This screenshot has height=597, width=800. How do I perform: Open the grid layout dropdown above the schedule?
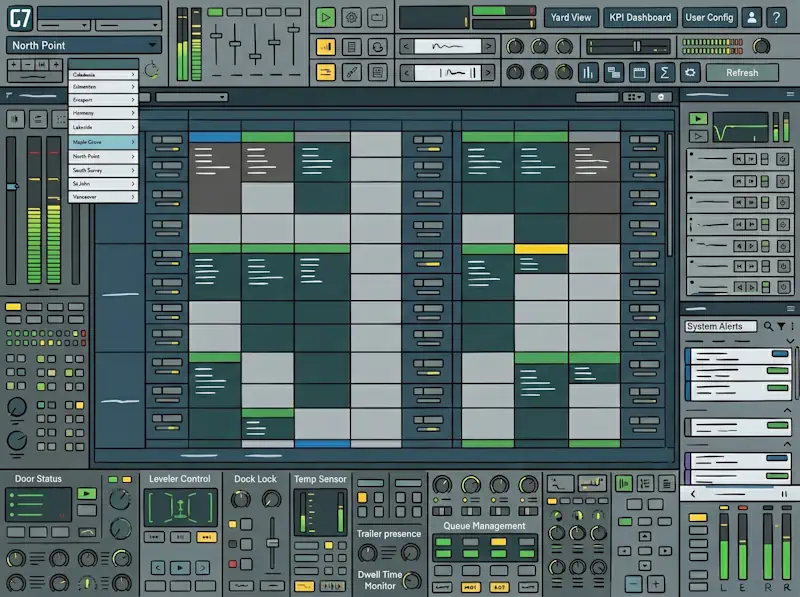634,97
